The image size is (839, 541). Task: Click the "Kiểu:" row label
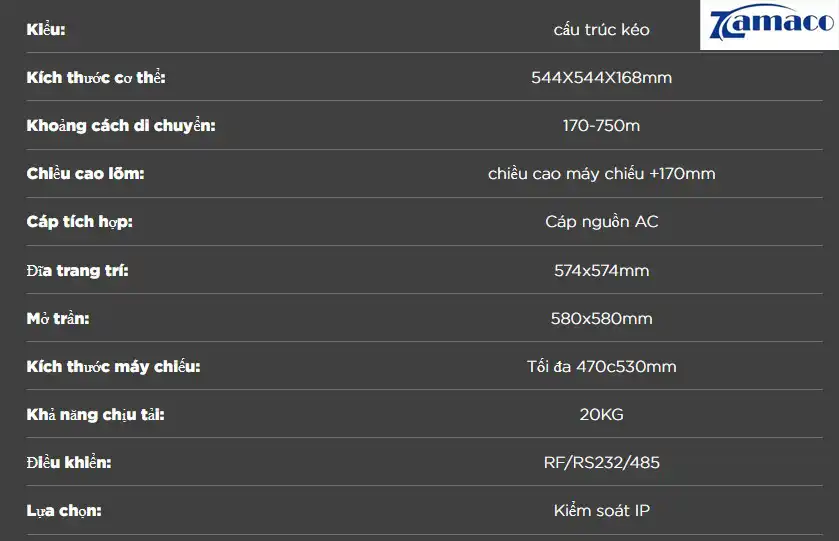coord(46,30)
